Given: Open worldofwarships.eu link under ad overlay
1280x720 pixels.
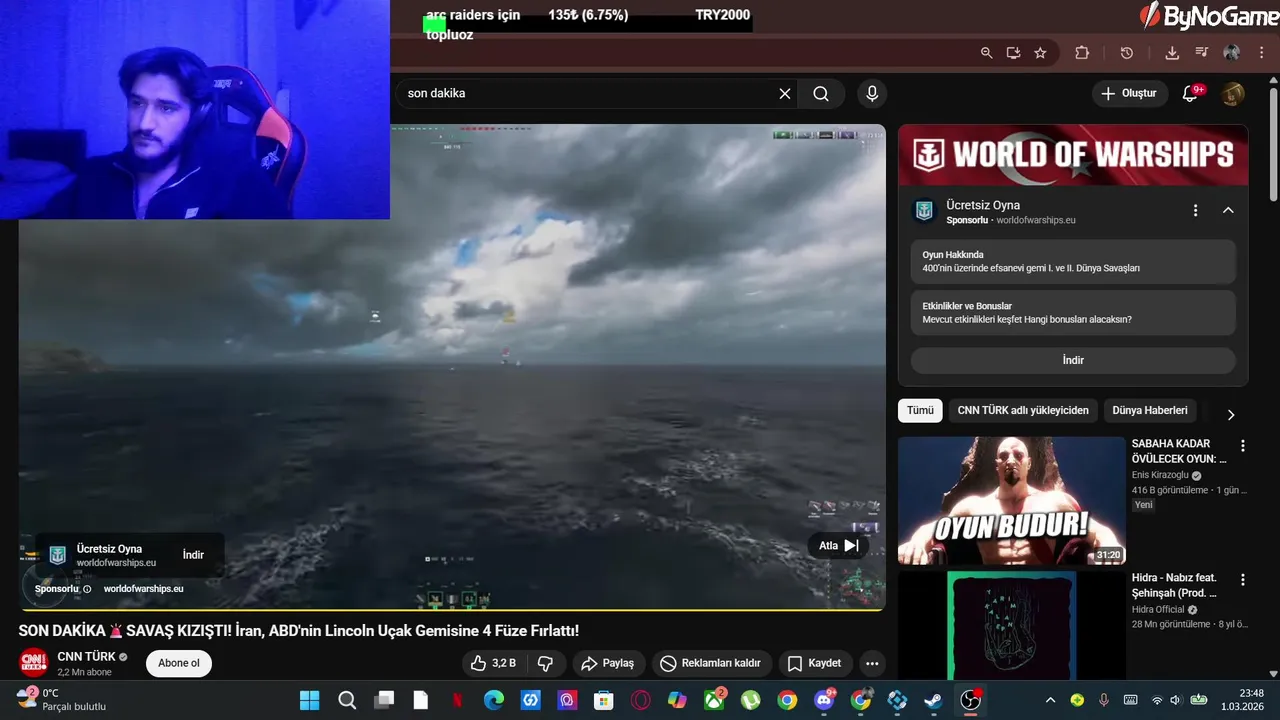Looking at the screenshot, I should (143, 589).
